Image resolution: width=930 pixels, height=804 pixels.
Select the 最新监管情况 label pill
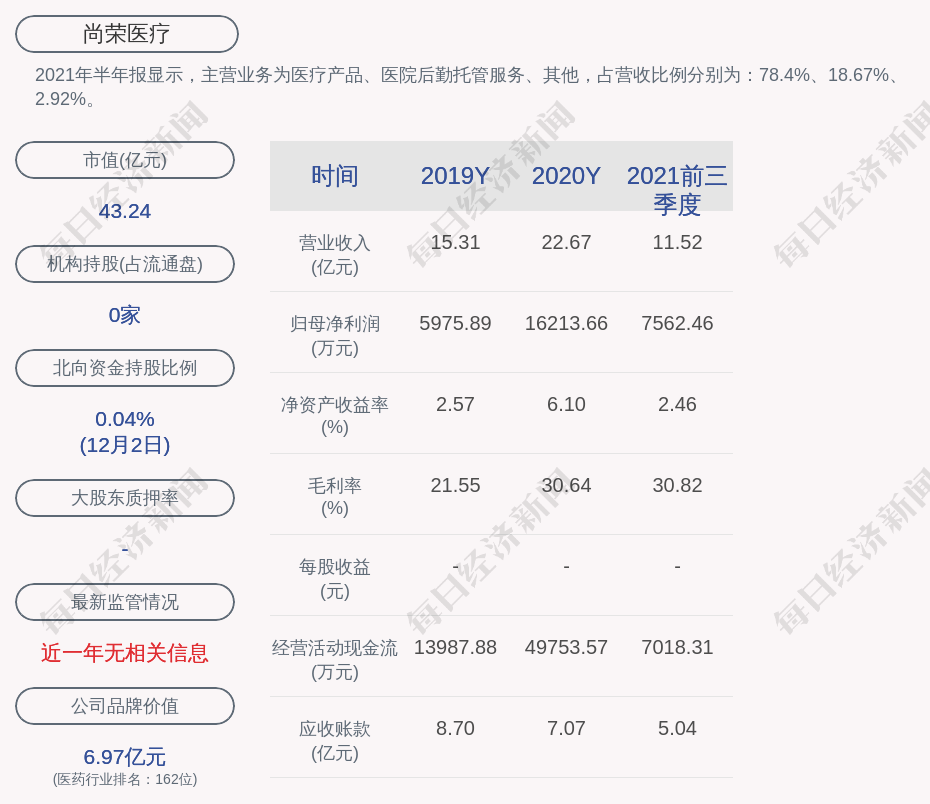125,602
